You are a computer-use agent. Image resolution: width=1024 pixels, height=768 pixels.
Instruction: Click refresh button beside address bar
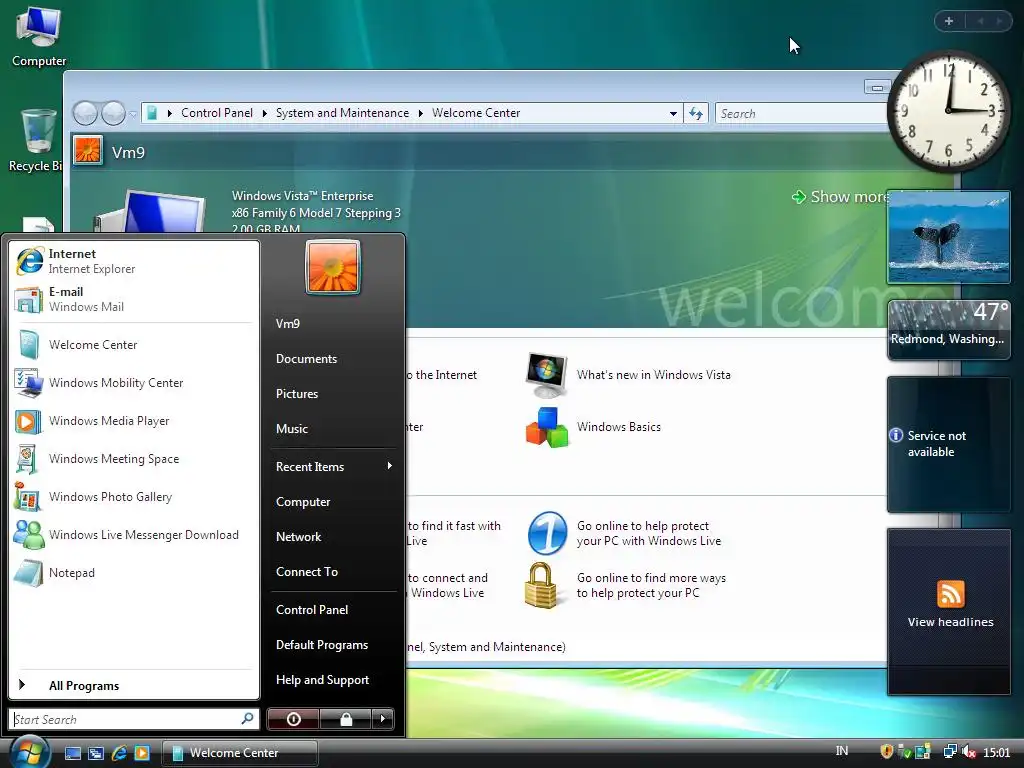point(696,114)
